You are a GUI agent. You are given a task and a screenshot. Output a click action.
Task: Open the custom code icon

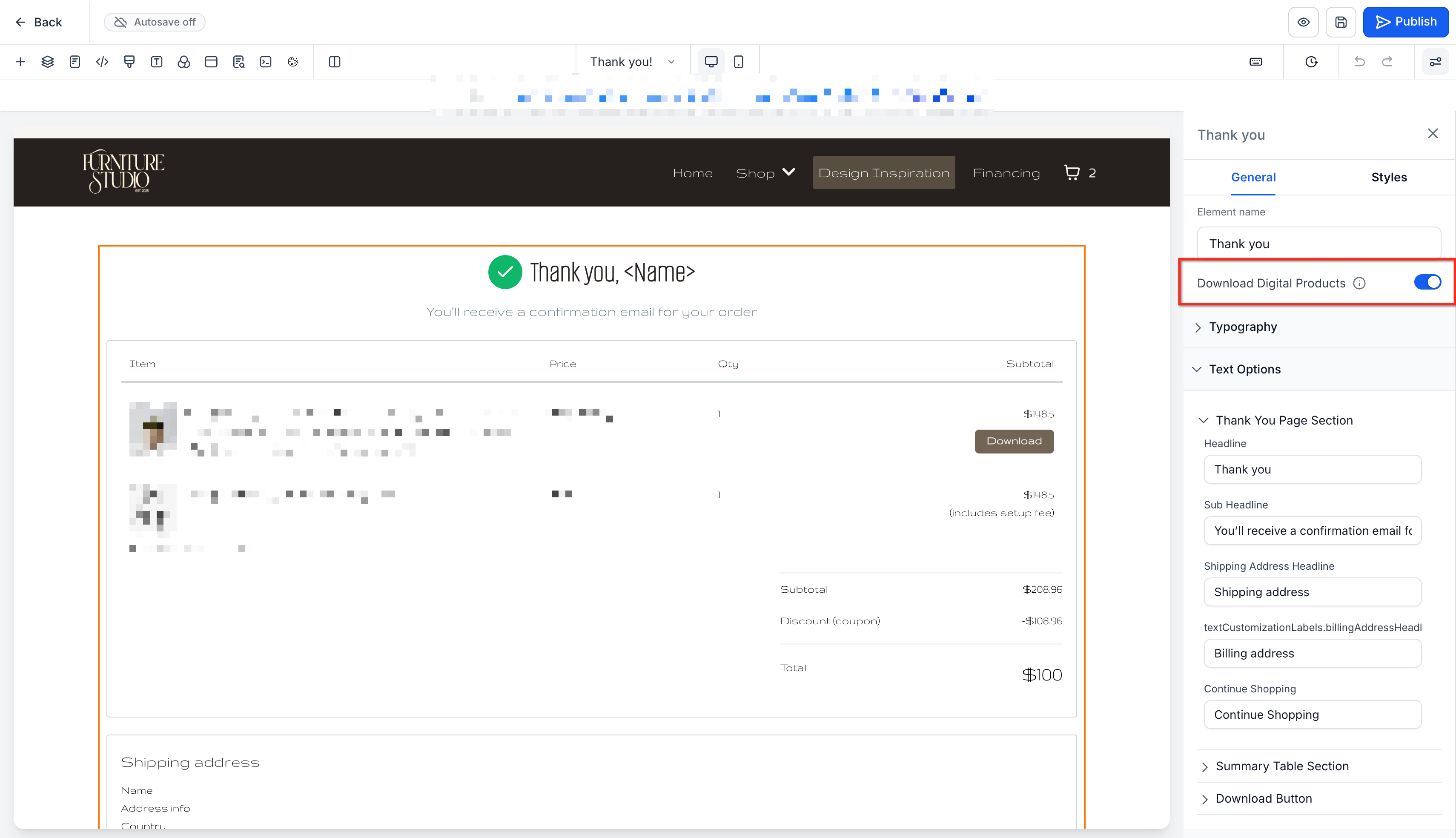102,62
